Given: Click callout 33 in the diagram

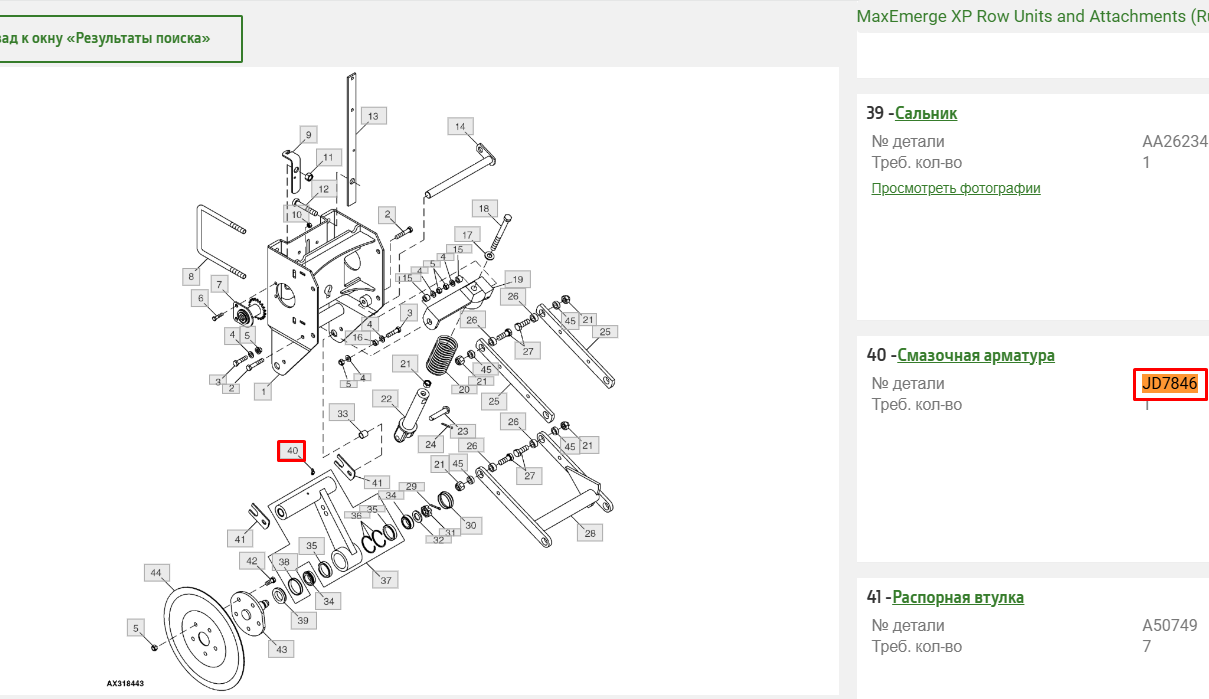Looking at the screenshot, I should tap(342, 413).
